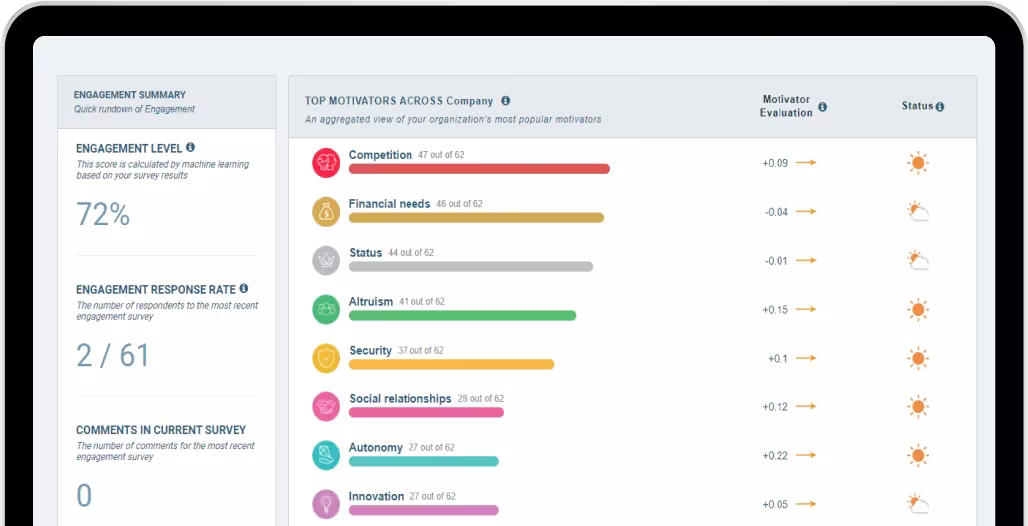Click the purple Innovation lightbulb icon
The height and width of the screenshot is (526, 1028).
tap(326, 504)
